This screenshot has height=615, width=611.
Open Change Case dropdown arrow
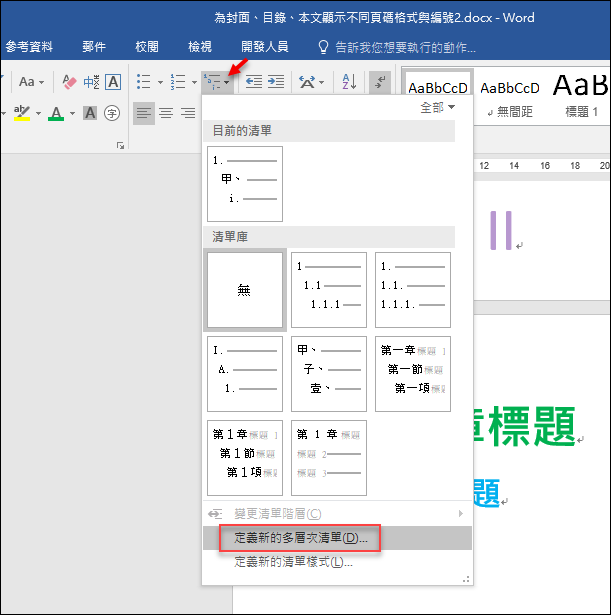(41, 82)
